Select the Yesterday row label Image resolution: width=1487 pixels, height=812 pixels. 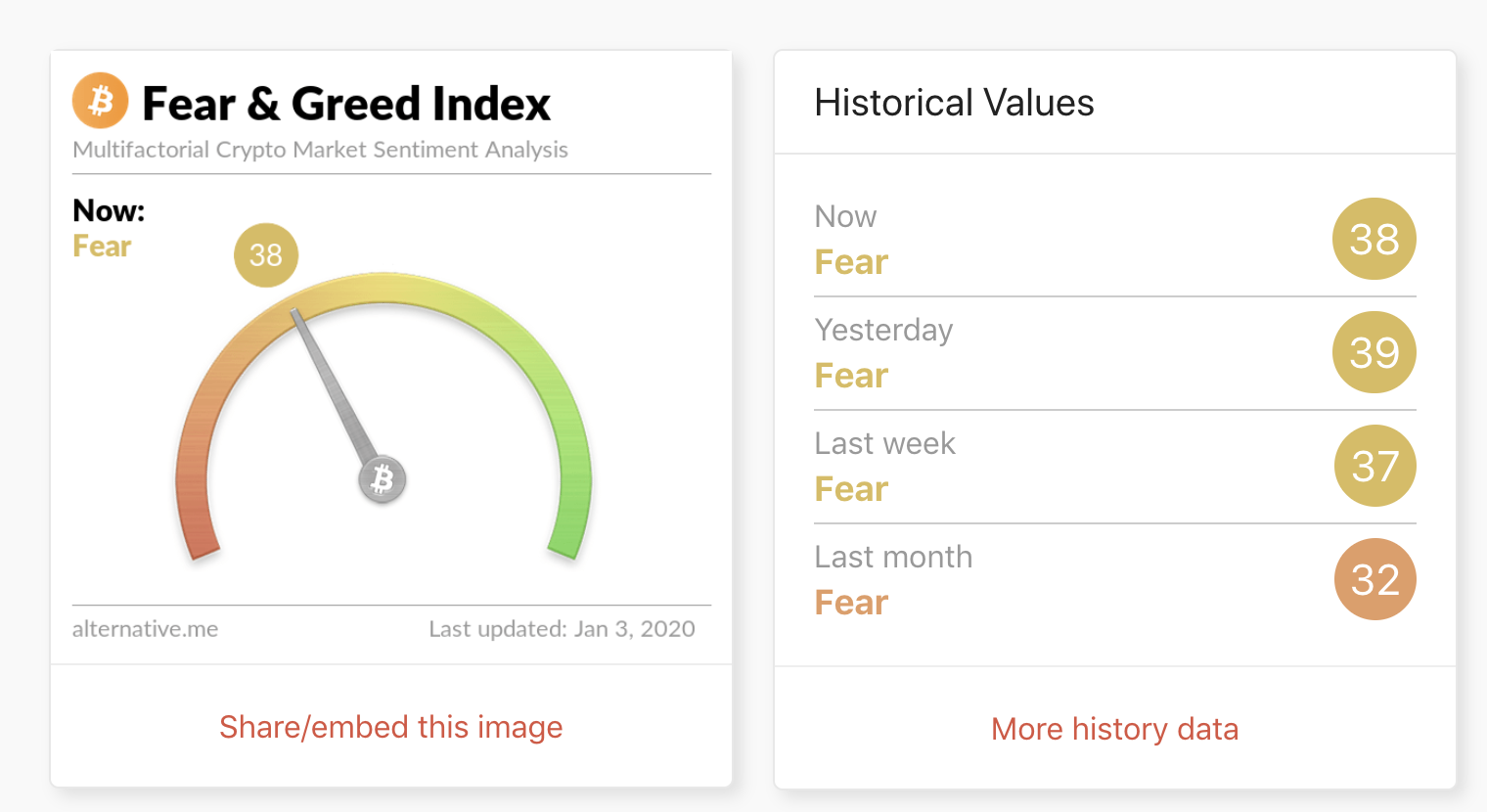(x=883, y=331)
